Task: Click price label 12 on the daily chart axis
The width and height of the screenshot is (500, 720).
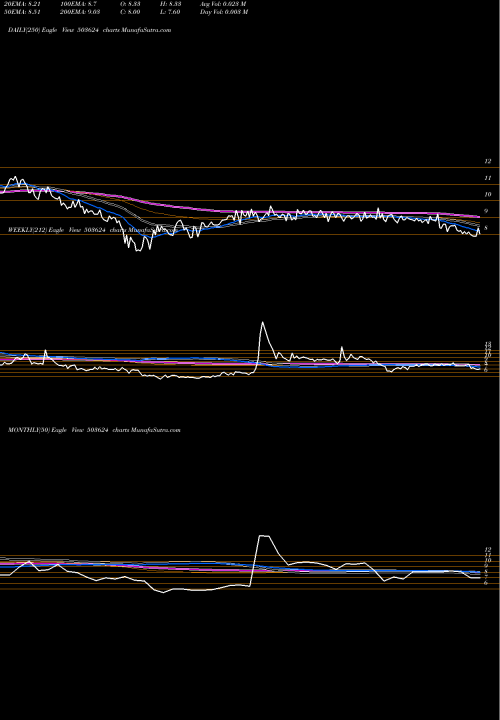Action: coord(488,162)
